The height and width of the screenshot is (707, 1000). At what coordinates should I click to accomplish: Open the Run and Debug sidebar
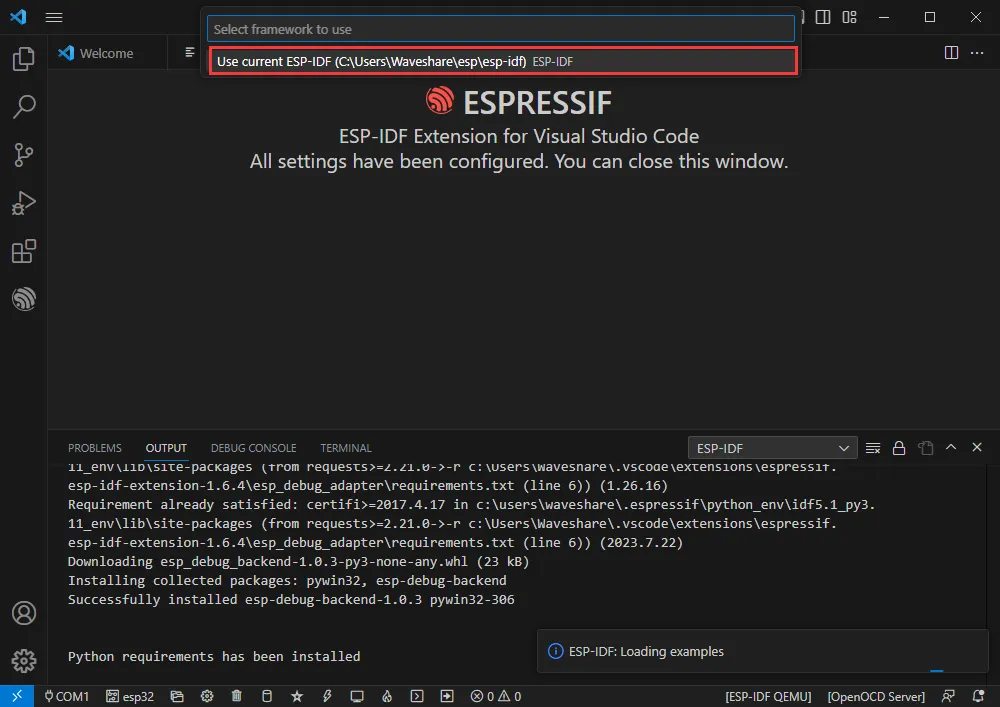(23, 203)
